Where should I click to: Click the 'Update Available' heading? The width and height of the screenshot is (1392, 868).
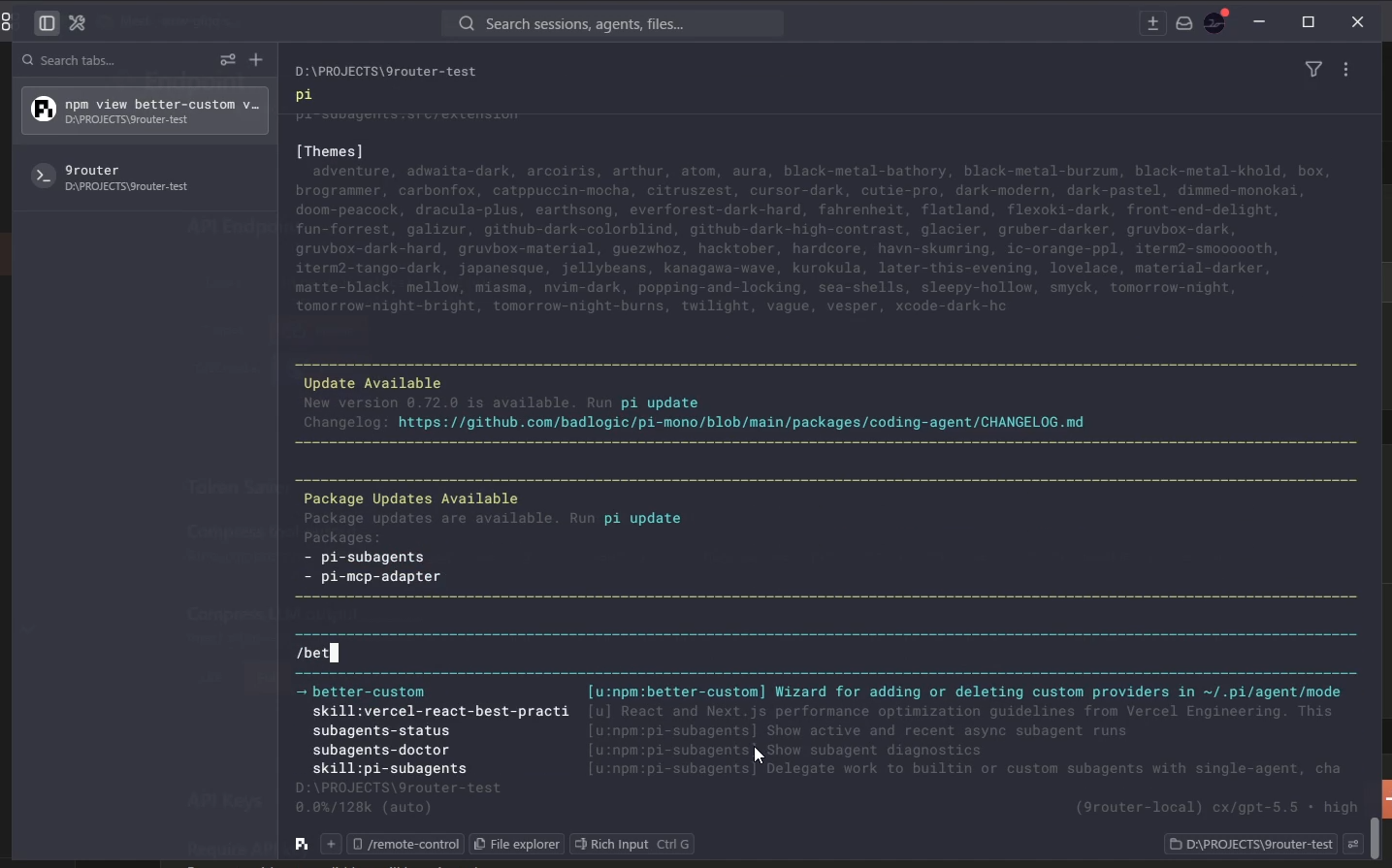point(373,384)
